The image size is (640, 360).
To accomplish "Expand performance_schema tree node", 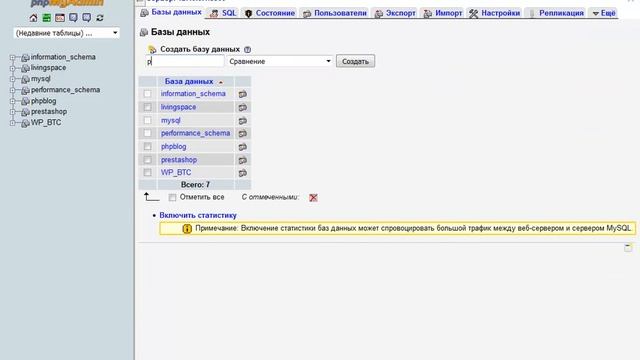I will pyautogui.click(x=12, y=90).
